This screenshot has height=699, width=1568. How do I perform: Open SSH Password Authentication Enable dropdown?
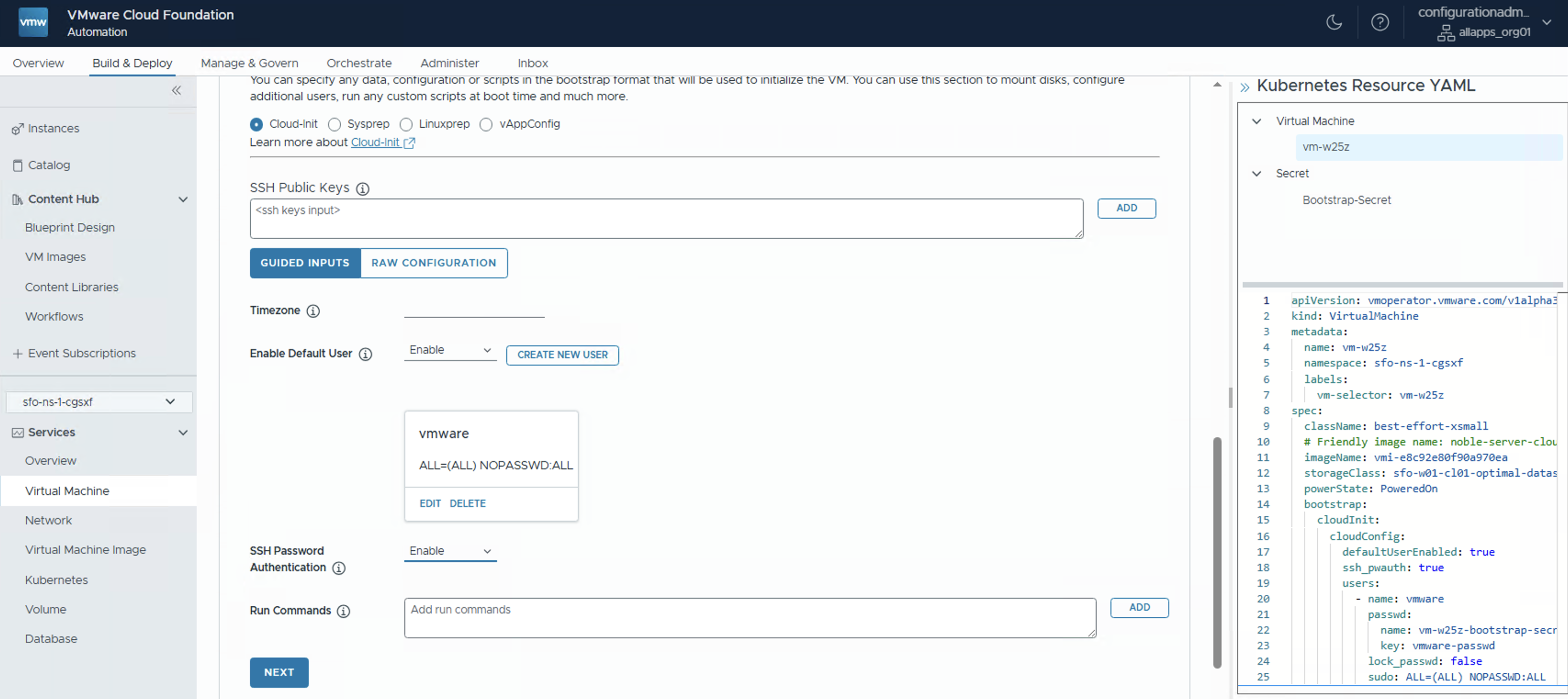coord(450,551)
